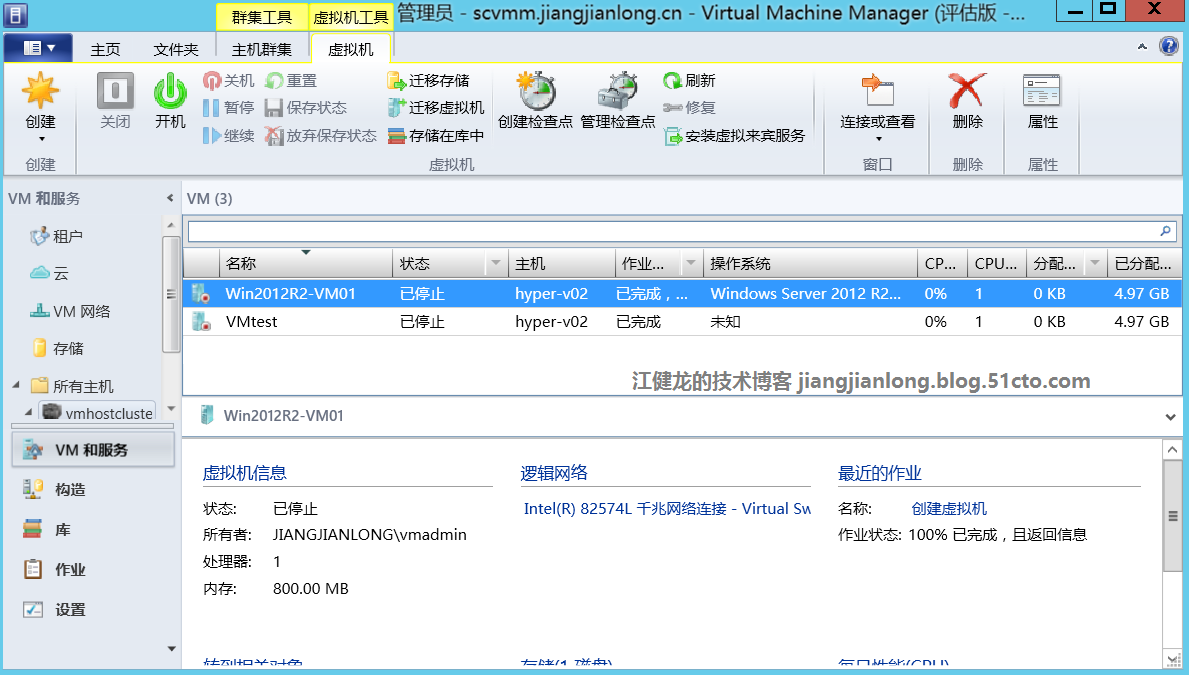
Task: Click 刷新 refresh icon
Action: tap(672, 80)
